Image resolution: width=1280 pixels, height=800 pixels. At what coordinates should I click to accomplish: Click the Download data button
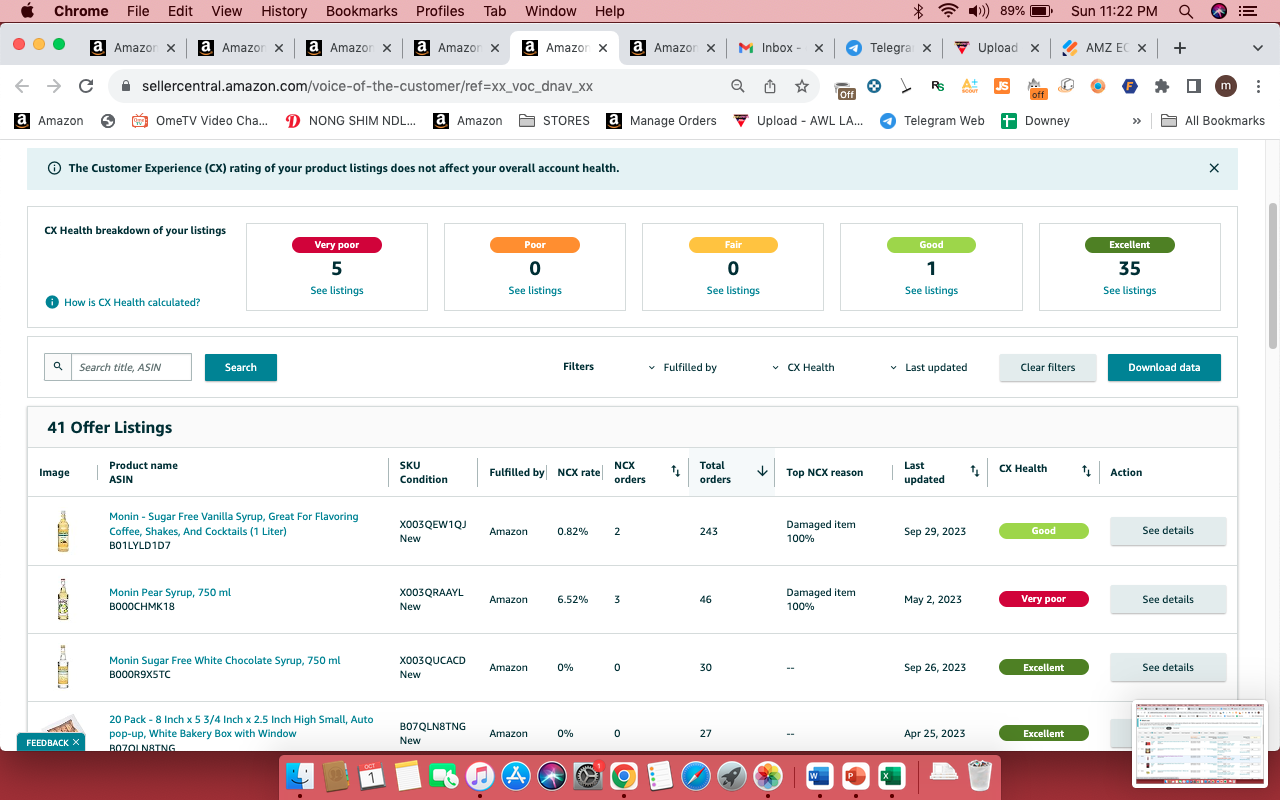(1164, 367)
